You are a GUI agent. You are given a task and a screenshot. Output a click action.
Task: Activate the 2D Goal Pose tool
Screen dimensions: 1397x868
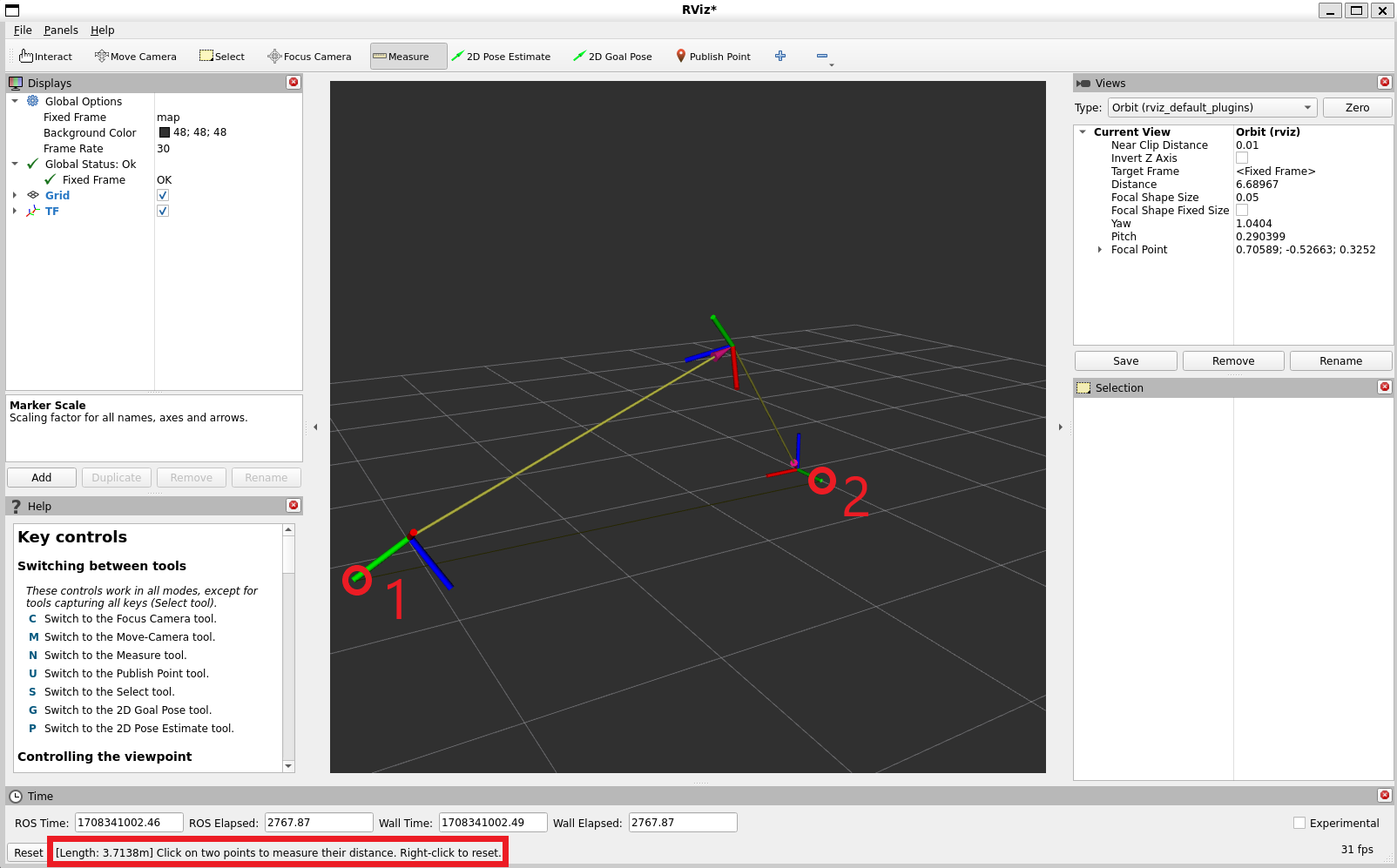[x=612, y=57]
